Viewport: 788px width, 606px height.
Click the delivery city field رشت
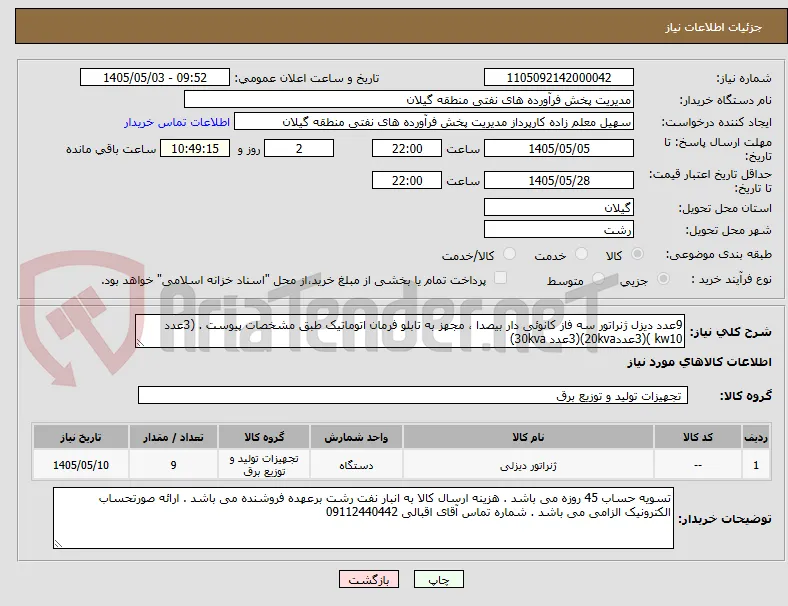558,229
